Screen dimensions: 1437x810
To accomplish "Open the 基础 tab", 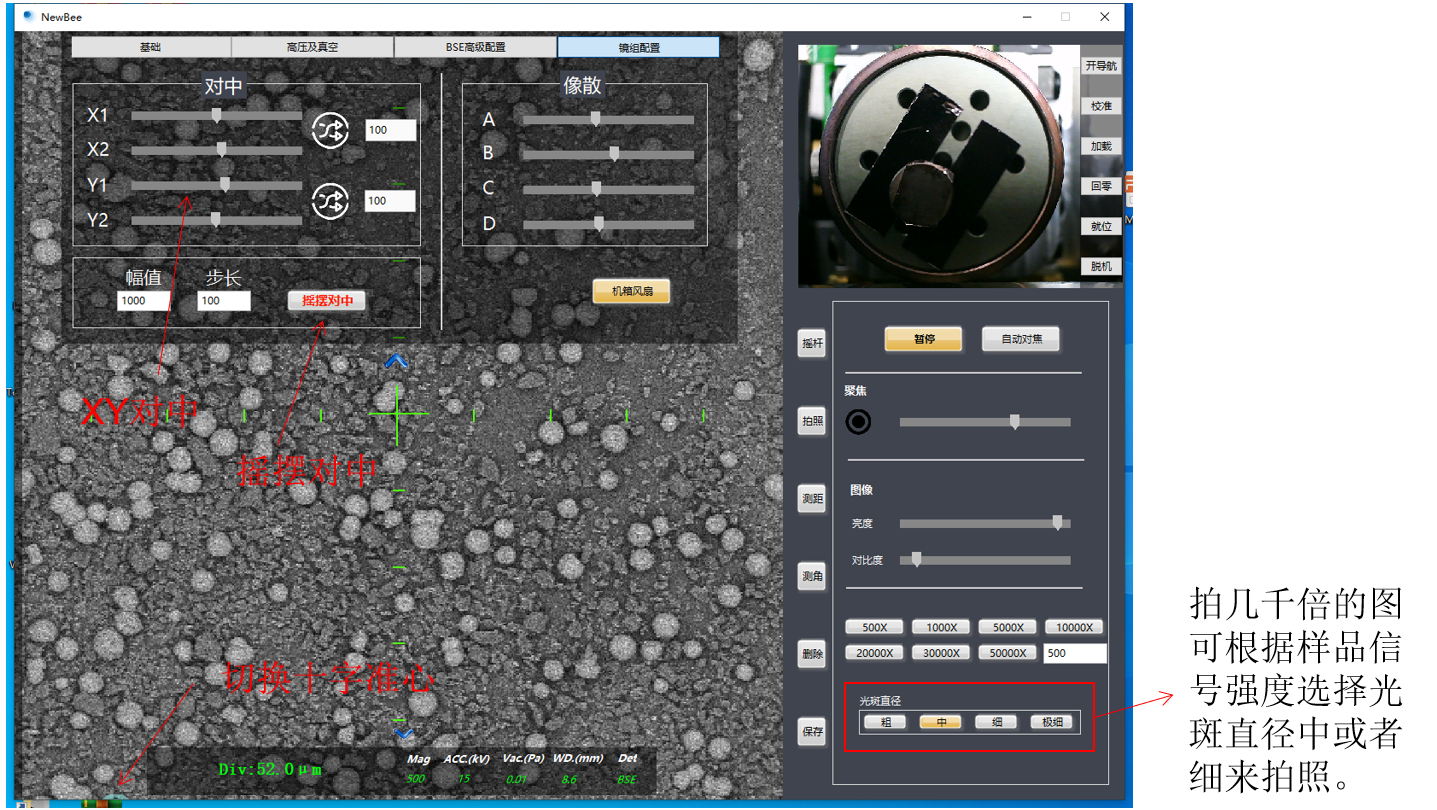I will (x=151, y=47).
